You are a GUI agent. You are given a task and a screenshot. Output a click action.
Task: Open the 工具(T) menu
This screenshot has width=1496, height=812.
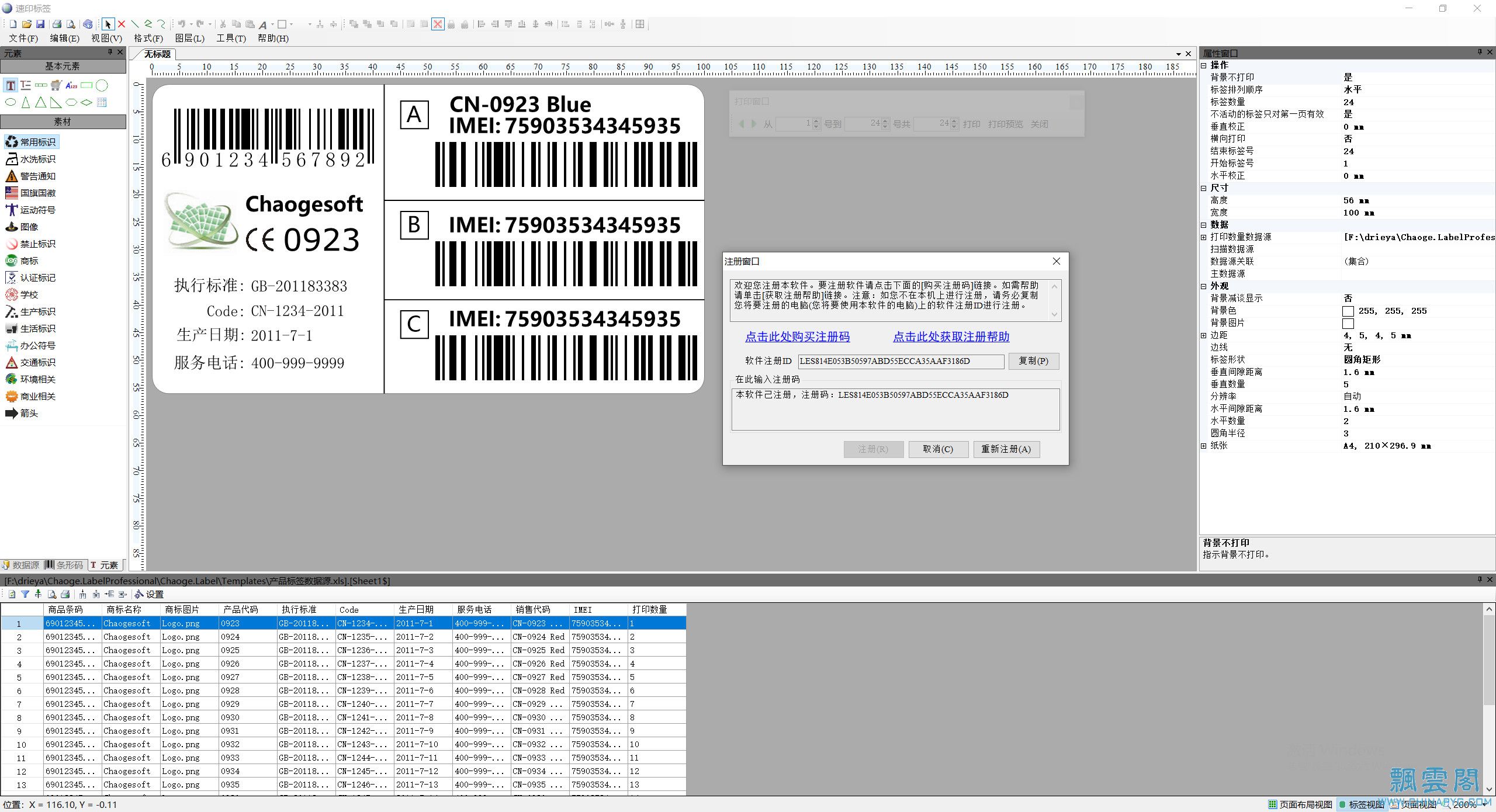point(231,39)
